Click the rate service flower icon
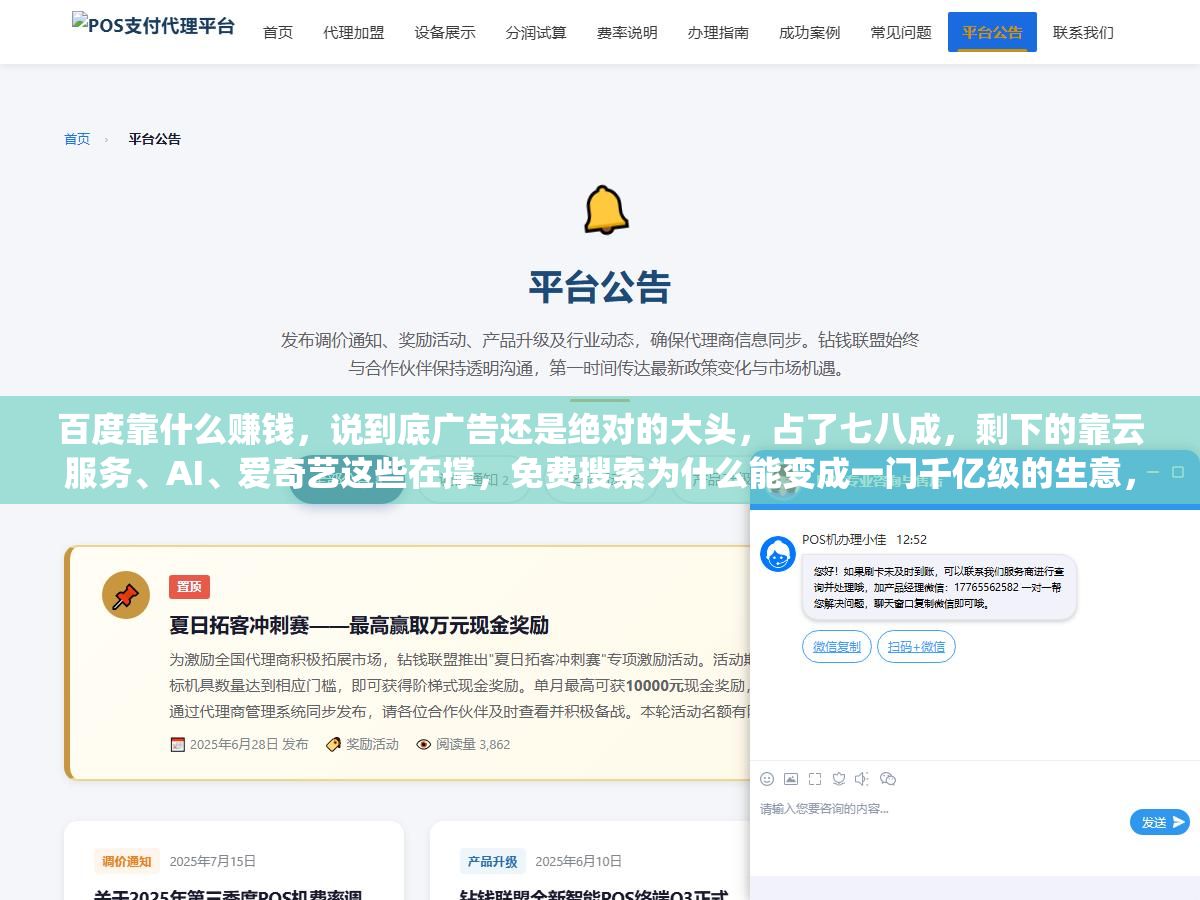This screenshot has height=900, width=1200. (839, 779)
